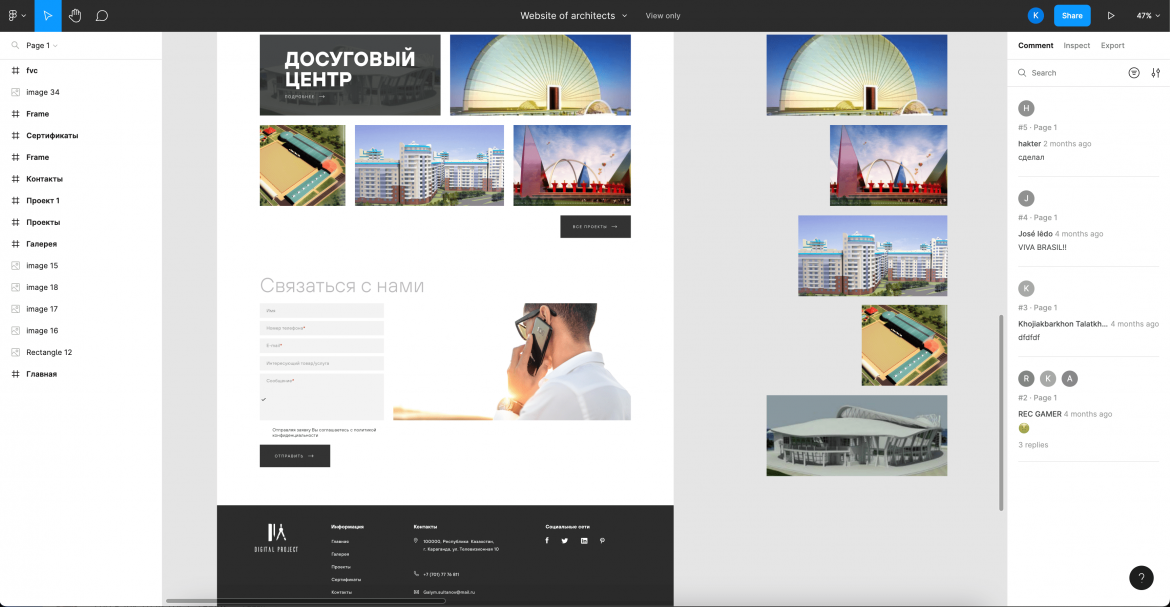
Task: Activate the Comment tool
Action: click(x=103, y=15)
